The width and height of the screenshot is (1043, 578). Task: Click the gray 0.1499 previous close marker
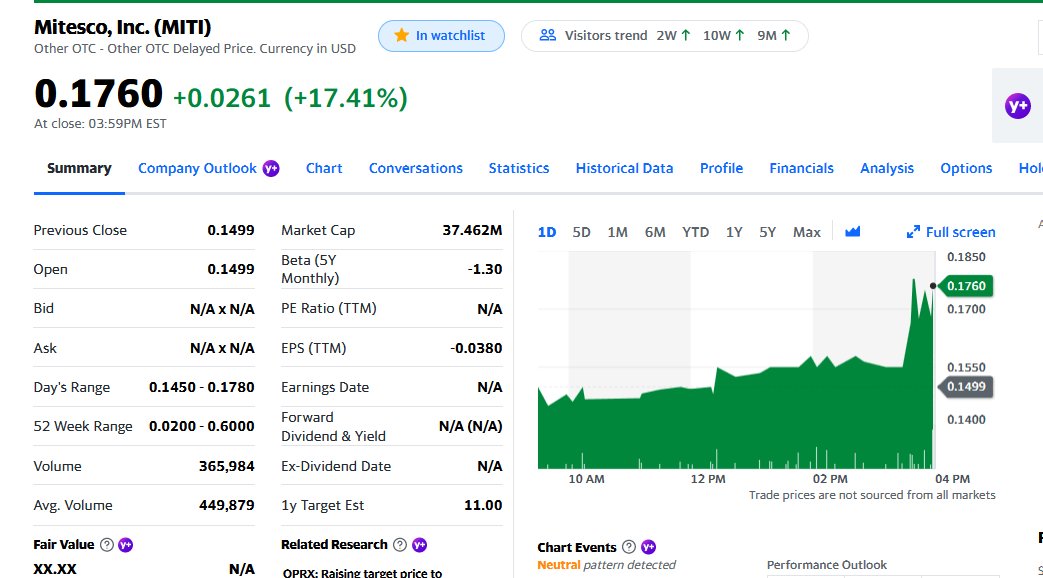click(966, 386)
